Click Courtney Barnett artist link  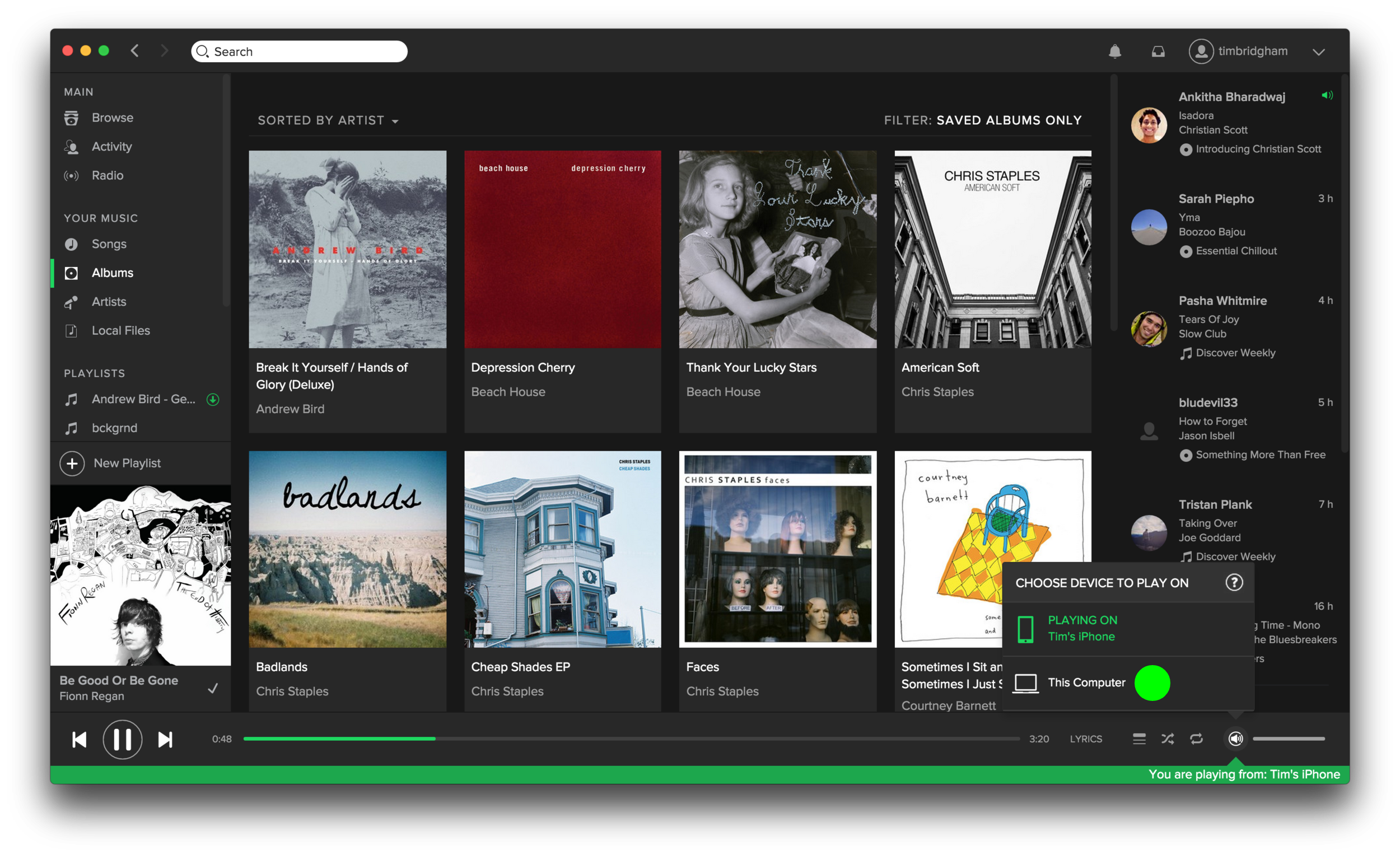pos(948,705)
